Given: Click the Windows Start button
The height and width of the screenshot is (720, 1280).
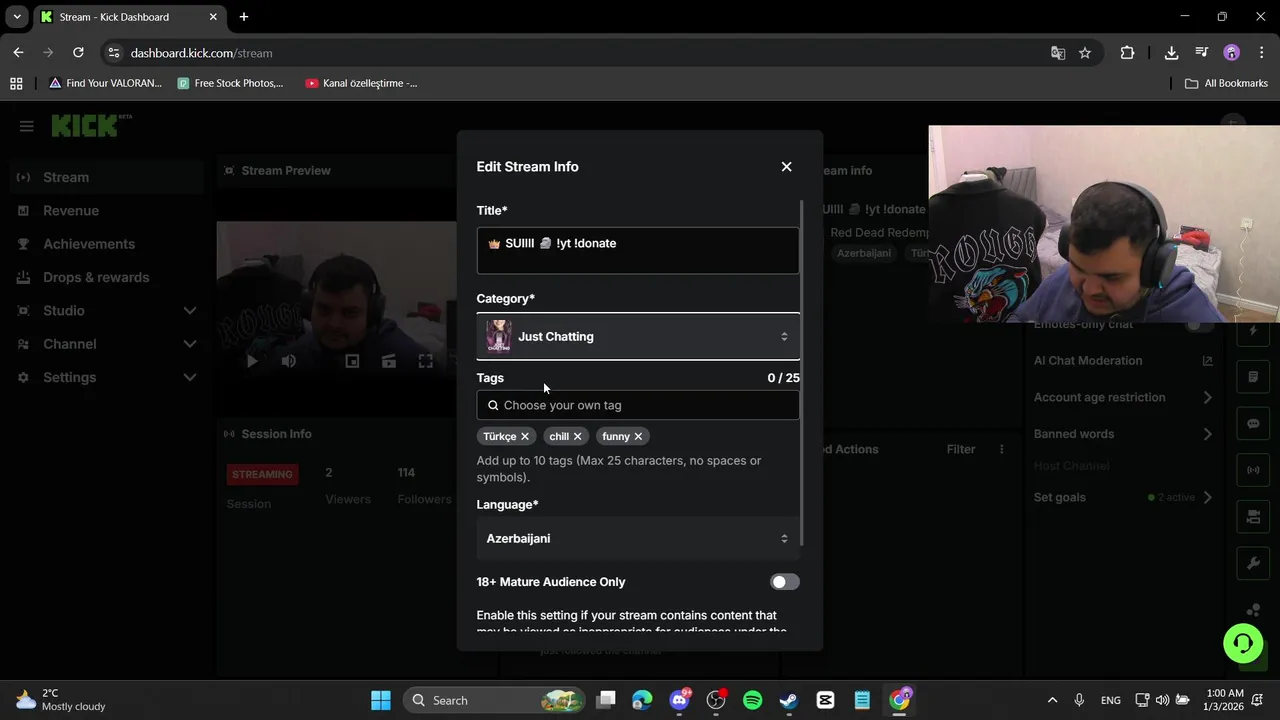Looking at the screenshot, I should (x=381, y=700).
